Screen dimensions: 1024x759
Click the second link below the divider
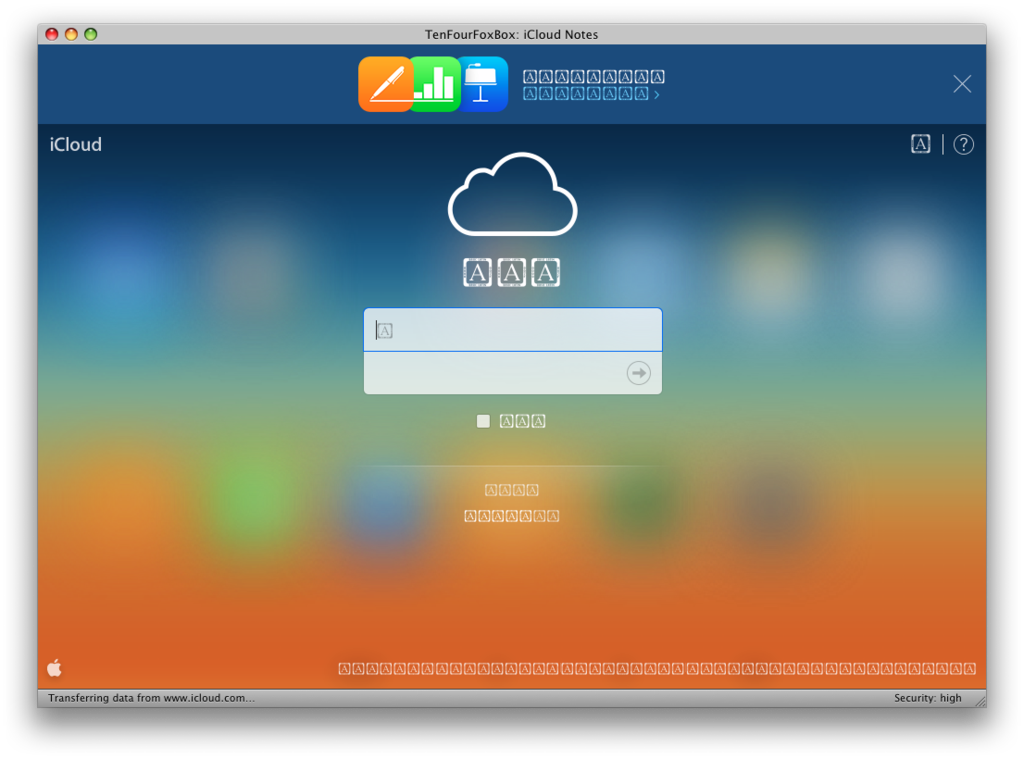pos(511,516)
